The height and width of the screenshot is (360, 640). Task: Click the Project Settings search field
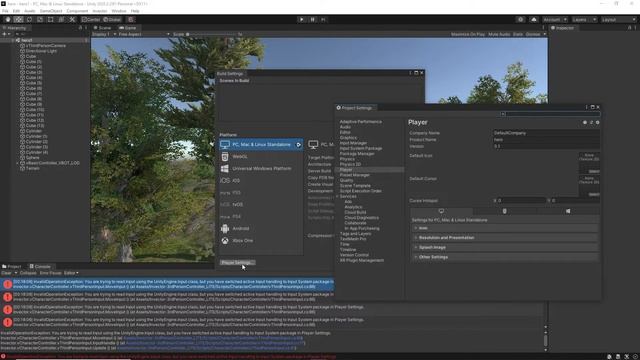[550, 114]
